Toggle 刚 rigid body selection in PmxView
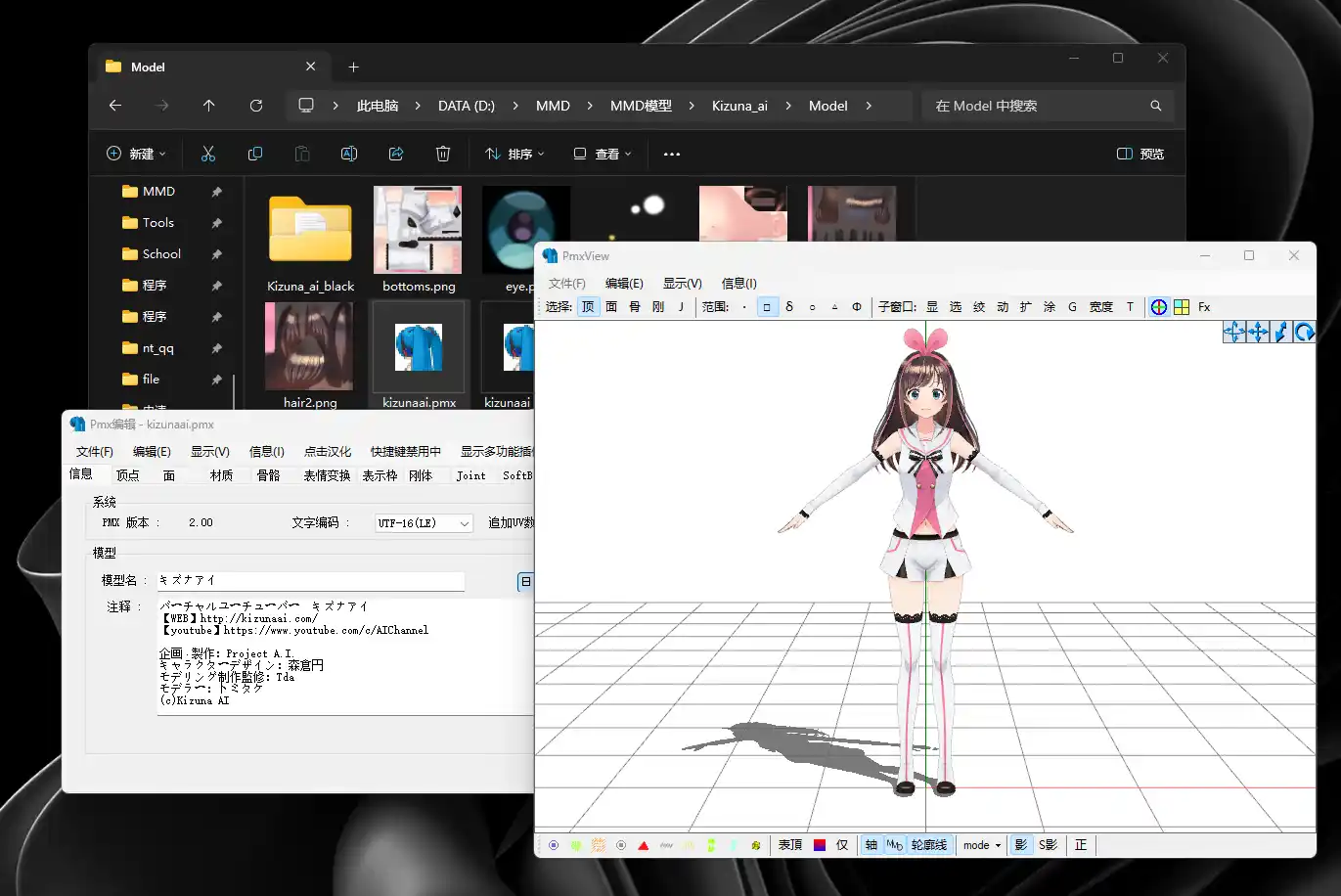1341x896 pixels. pyautogui.click(x=658, y=307)
